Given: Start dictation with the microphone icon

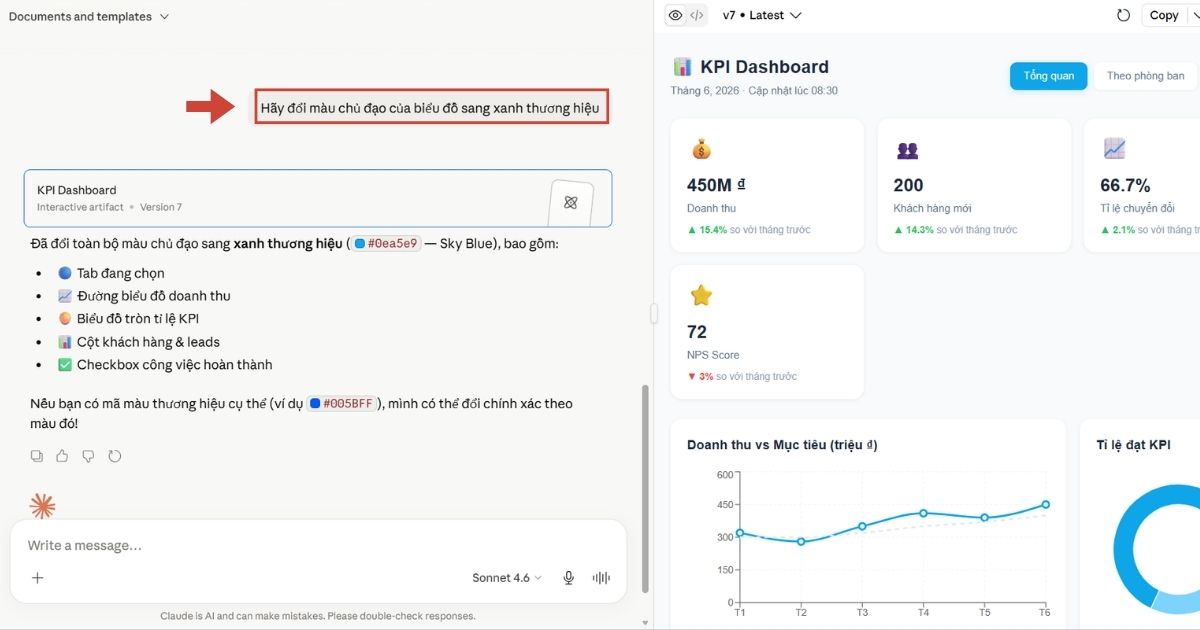Looking at the screenshot, I should point(569,577).
